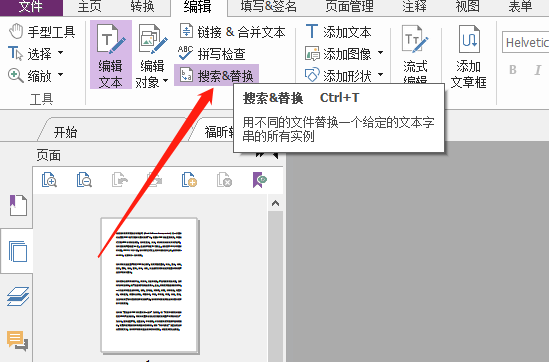Open the Edit Object (对象) dropdown arrow
Viewport: 549px width, 362px height.
tap(165, 81)
